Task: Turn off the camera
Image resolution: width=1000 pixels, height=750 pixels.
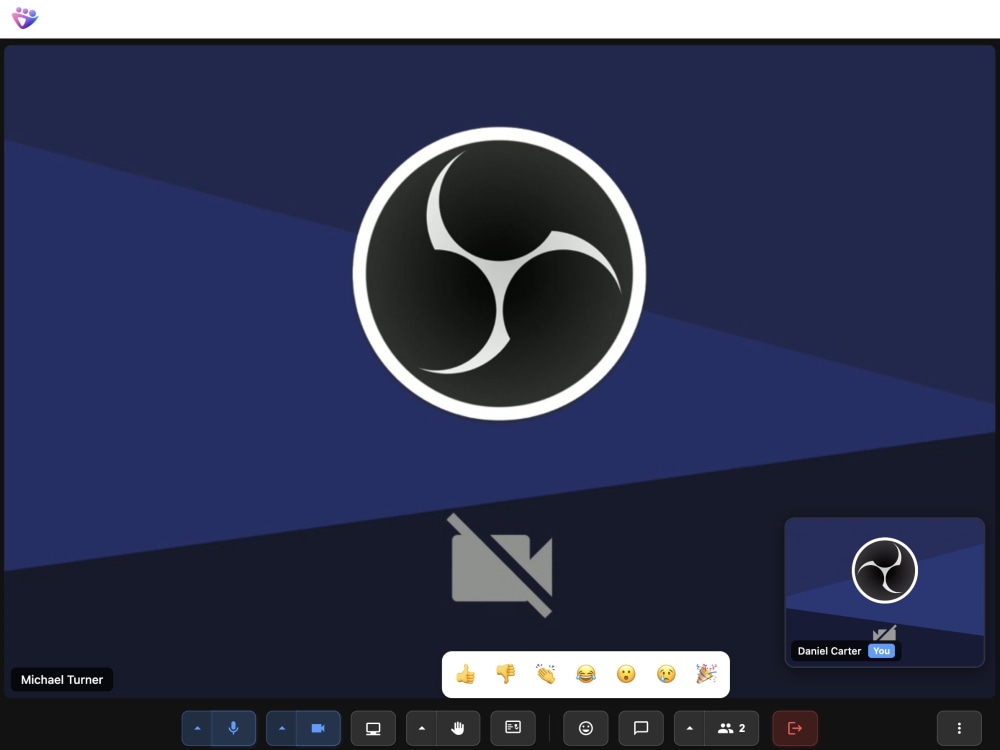Action: click(318, 728)
